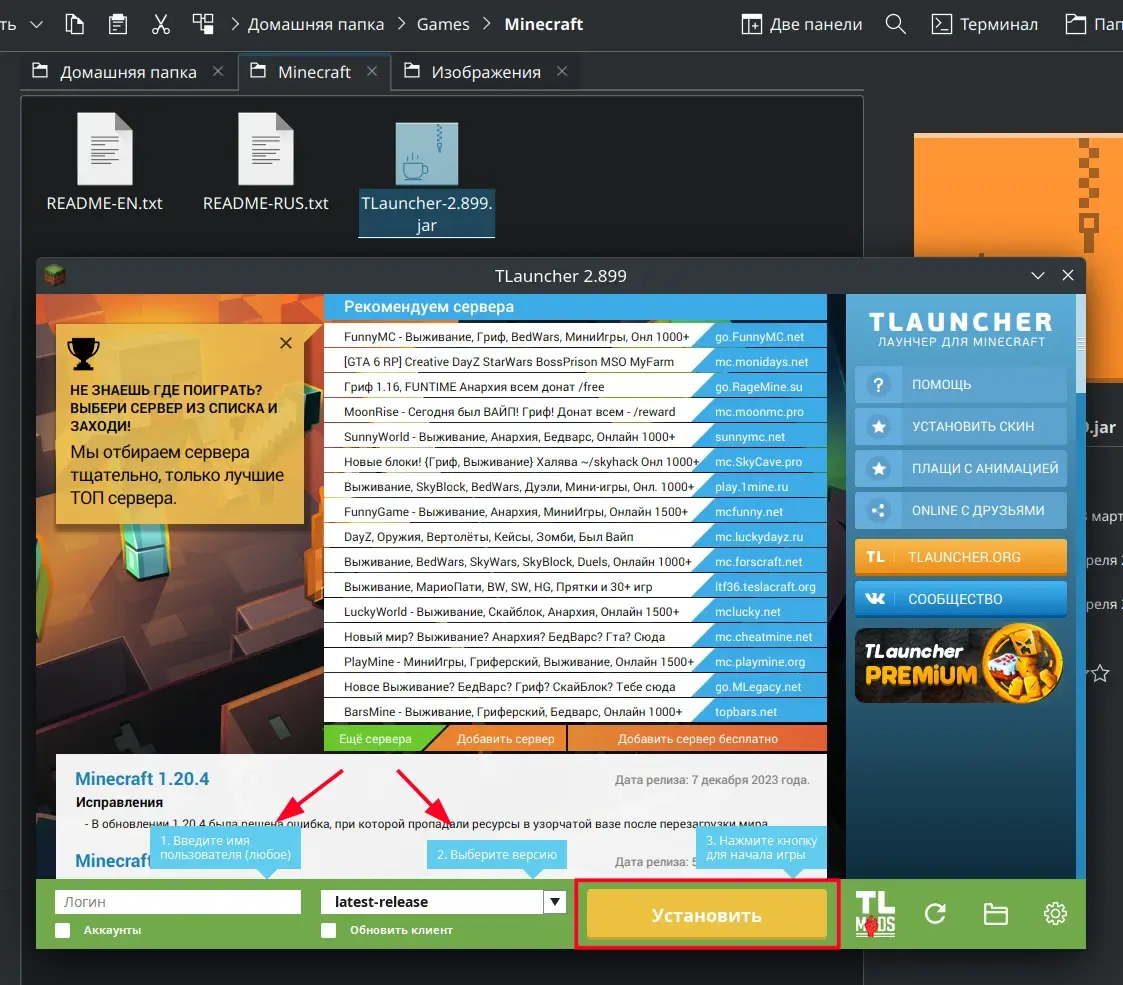The height and width of the screenshot is (985, 1123).
Task: Click Добавить сервер бесплатно button
Action: pos(698,739)
